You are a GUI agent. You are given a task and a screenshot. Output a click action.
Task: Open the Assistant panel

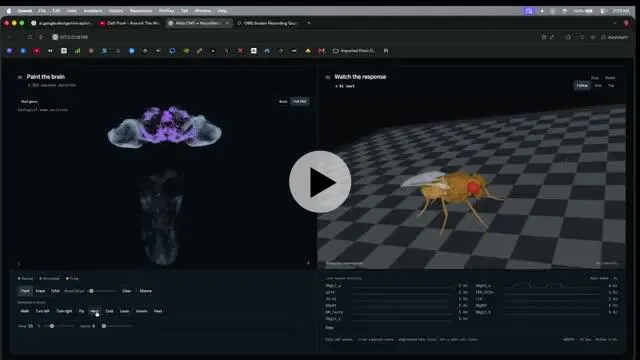click(614, 37)
